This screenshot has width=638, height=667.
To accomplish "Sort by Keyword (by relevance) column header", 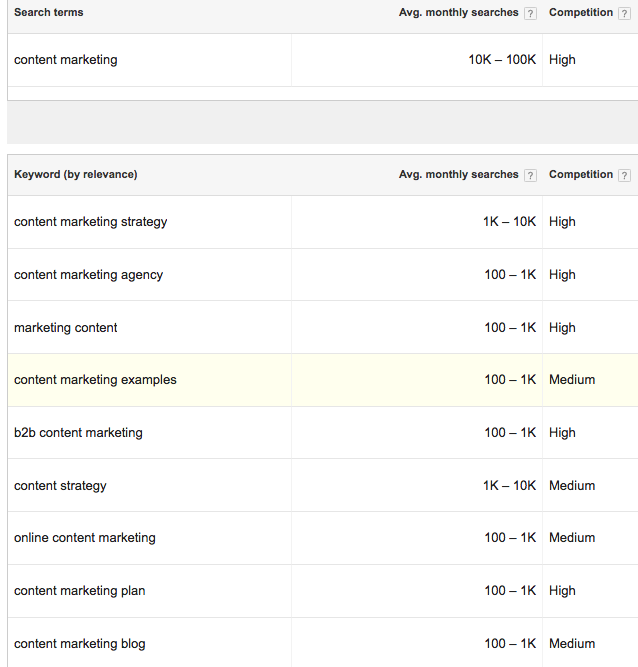I will [x=76, y=175].
